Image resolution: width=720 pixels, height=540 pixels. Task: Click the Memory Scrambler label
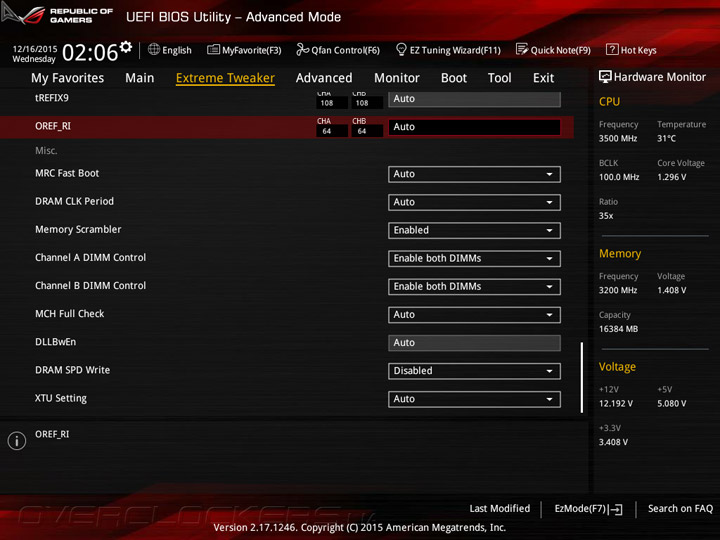[78, 229]
